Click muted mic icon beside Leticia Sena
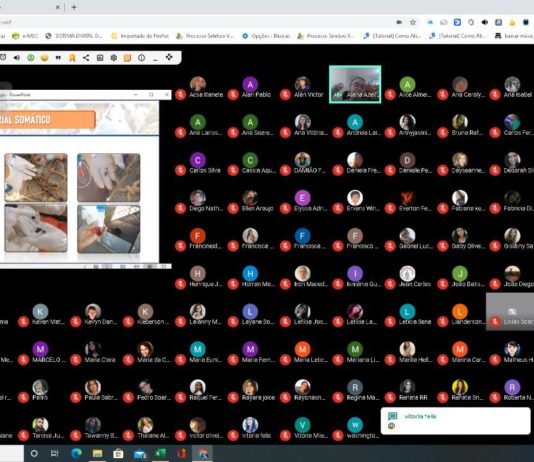534x462 pixels. pos(390,321)
